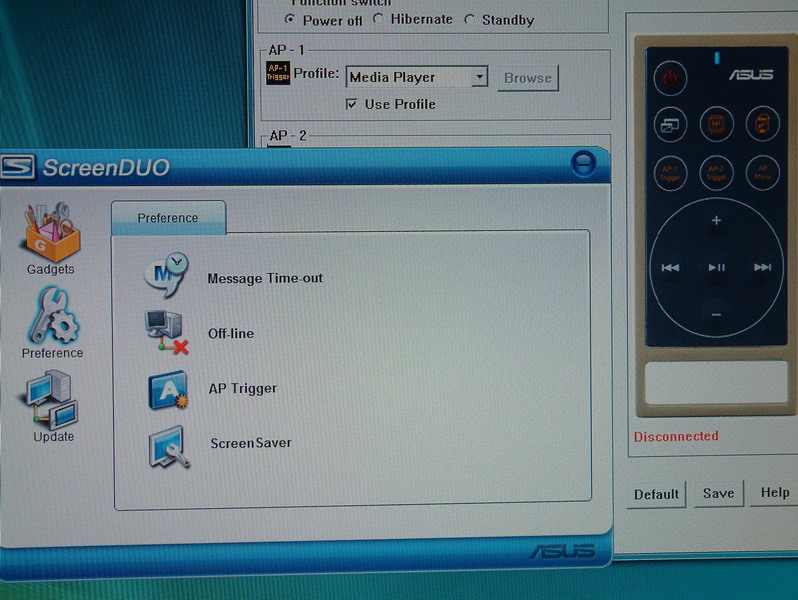Minimize the ScreenDUO window
The width and height of the screenshot is (798, 600).
point(583,164)
